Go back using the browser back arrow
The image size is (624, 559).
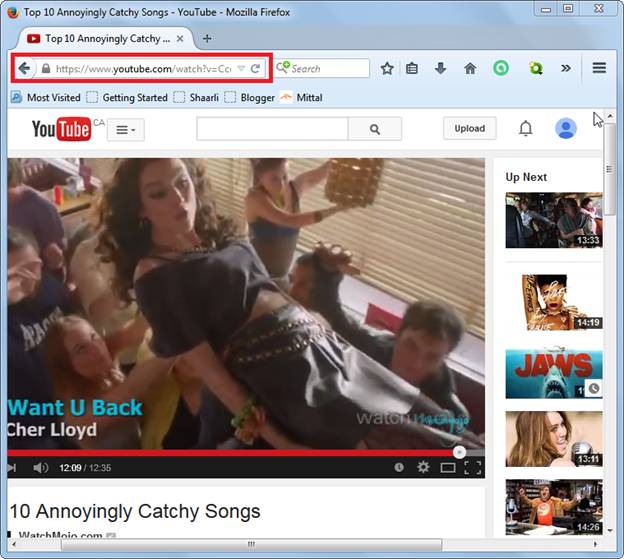tap(25, 68)
